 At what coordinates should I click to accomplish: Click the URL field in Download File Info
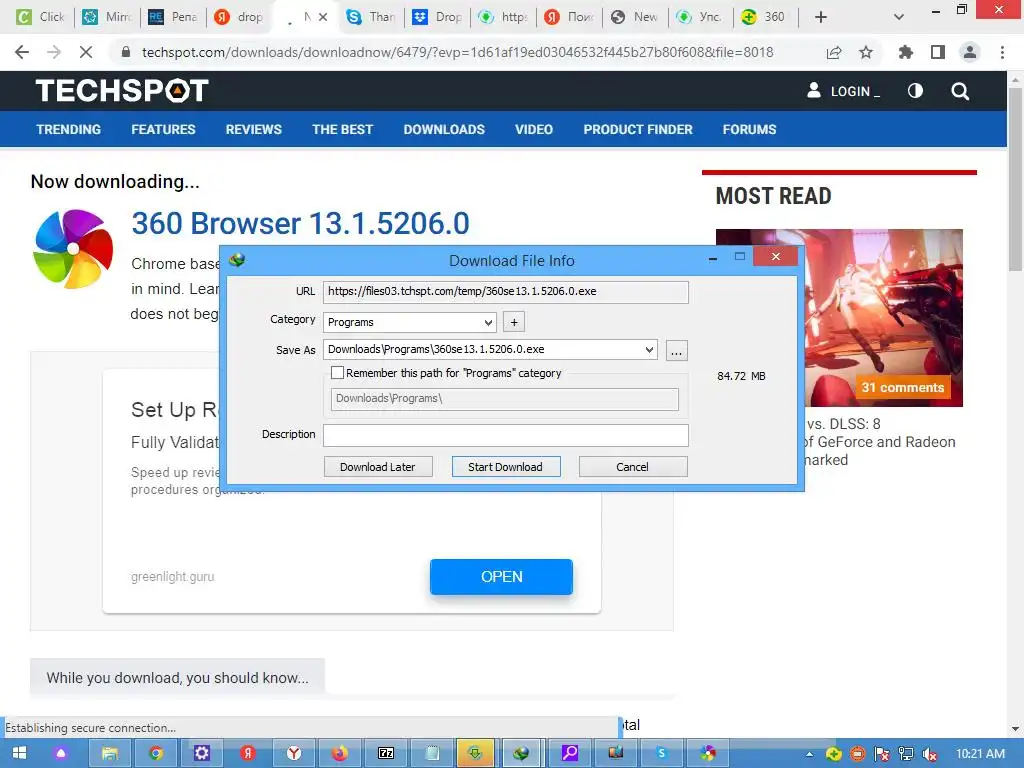pyautogui.click(x=505, y=292)
